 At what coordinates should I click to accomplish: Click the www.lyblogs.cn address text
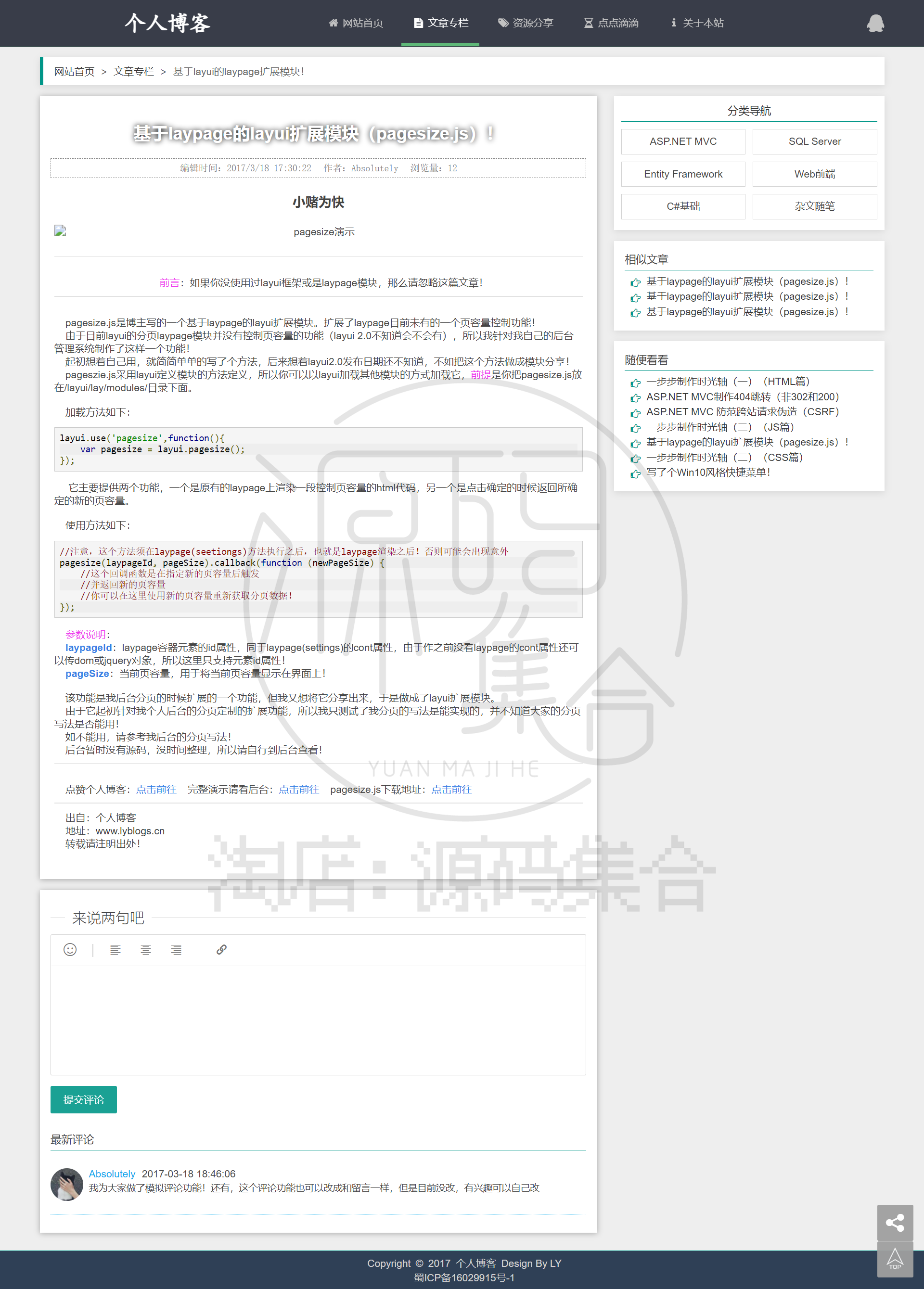click(x=130, y=831)
